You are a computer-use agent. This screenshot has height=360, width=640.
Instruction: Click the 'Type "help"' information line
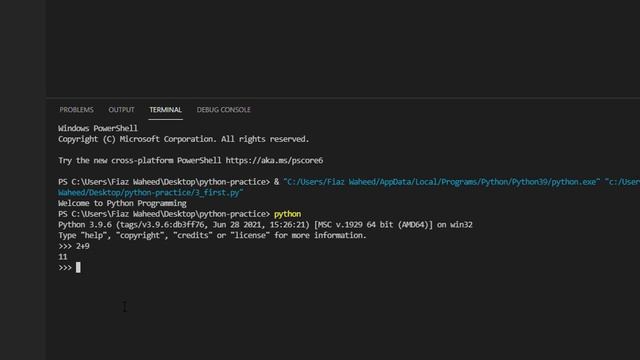pyautogui.click(x=212, y=236)
